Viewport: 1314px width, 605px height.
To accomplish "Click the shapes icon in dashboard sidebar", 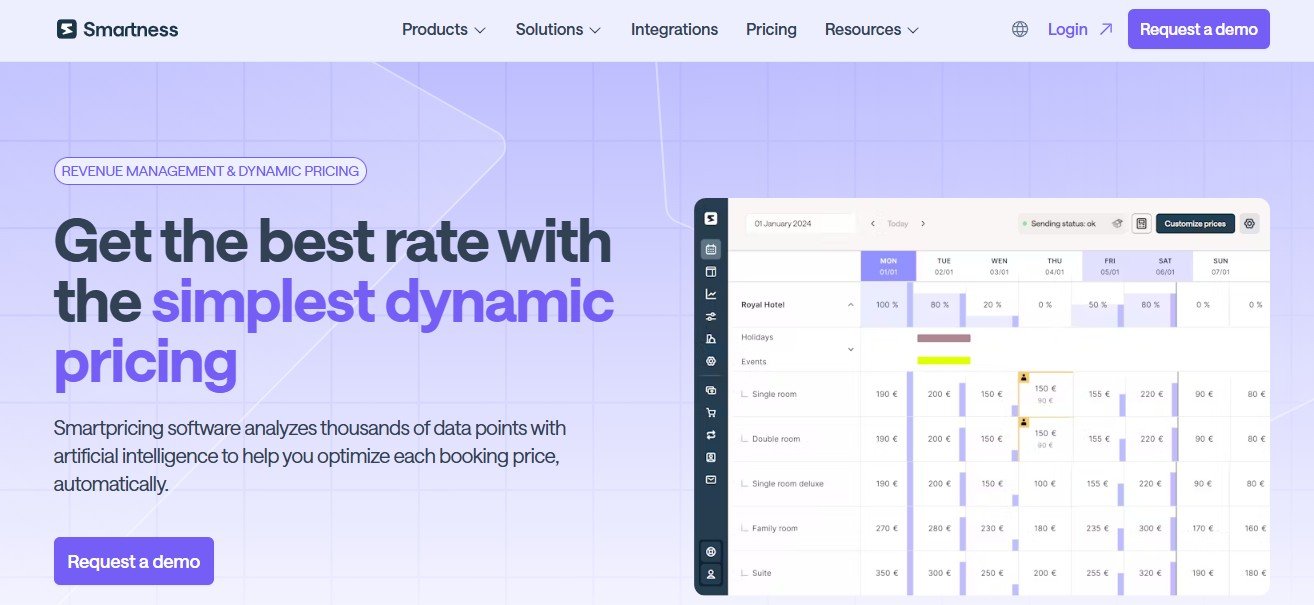I will 711,339.
